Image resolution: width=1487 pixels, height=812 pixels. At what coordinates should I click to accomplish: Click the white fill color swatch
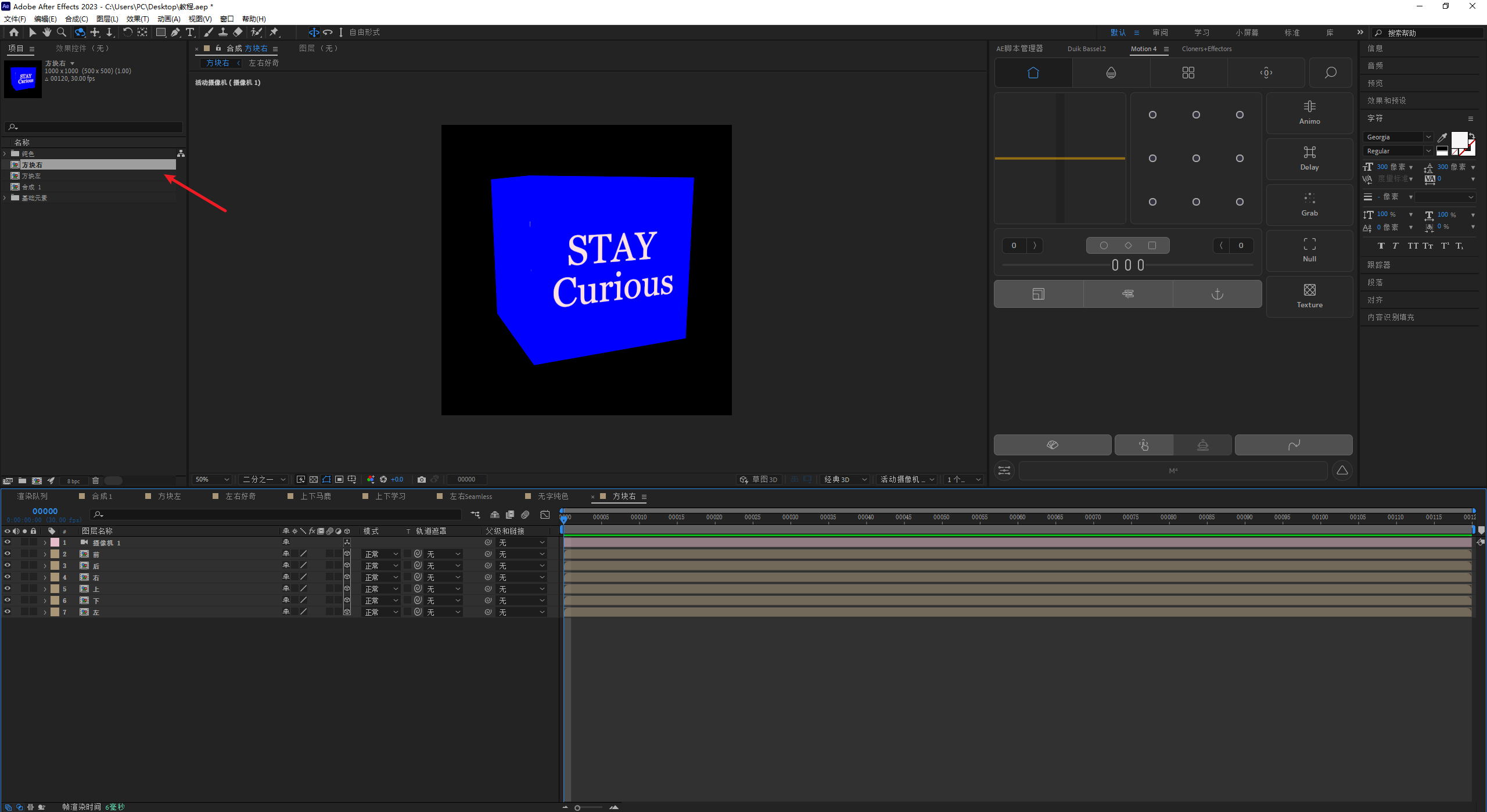click(x=1459, y=139)
